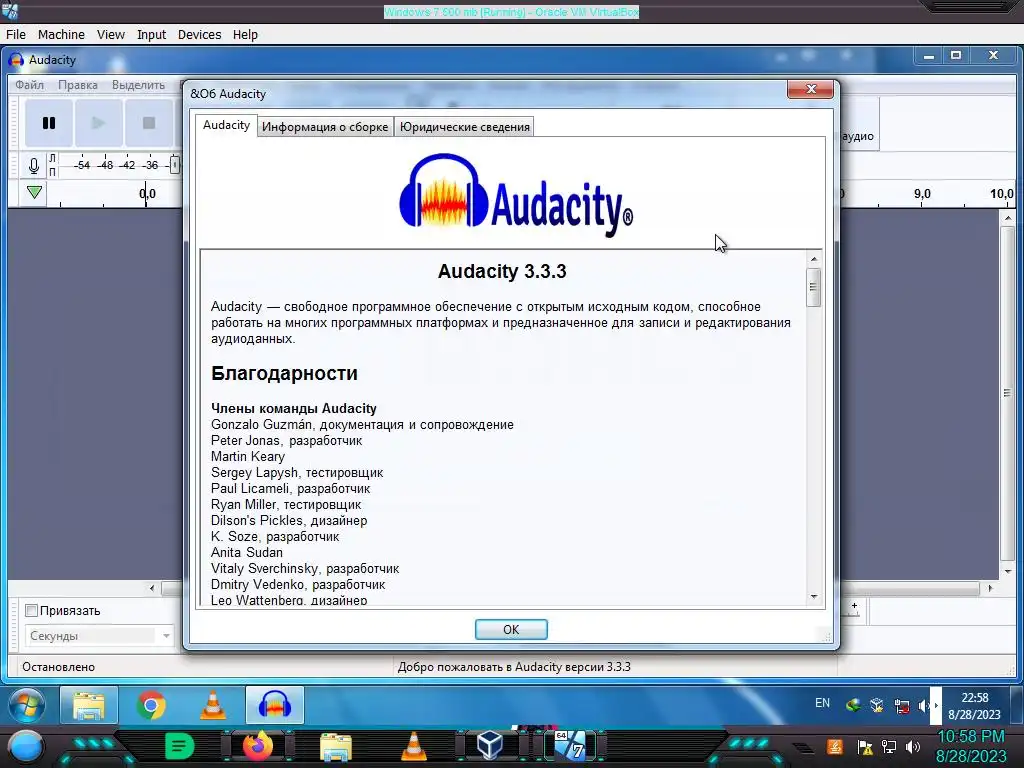
Task: Open Chrome from guest taskbar
Action: click(151, 705)
